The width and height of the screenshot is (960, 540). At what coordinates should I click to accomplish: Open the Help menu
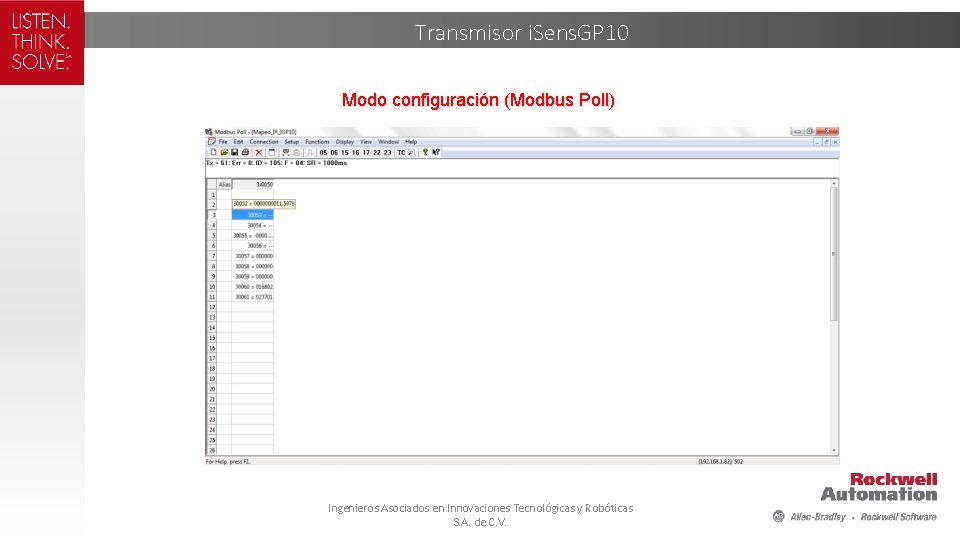pos(411,141)
